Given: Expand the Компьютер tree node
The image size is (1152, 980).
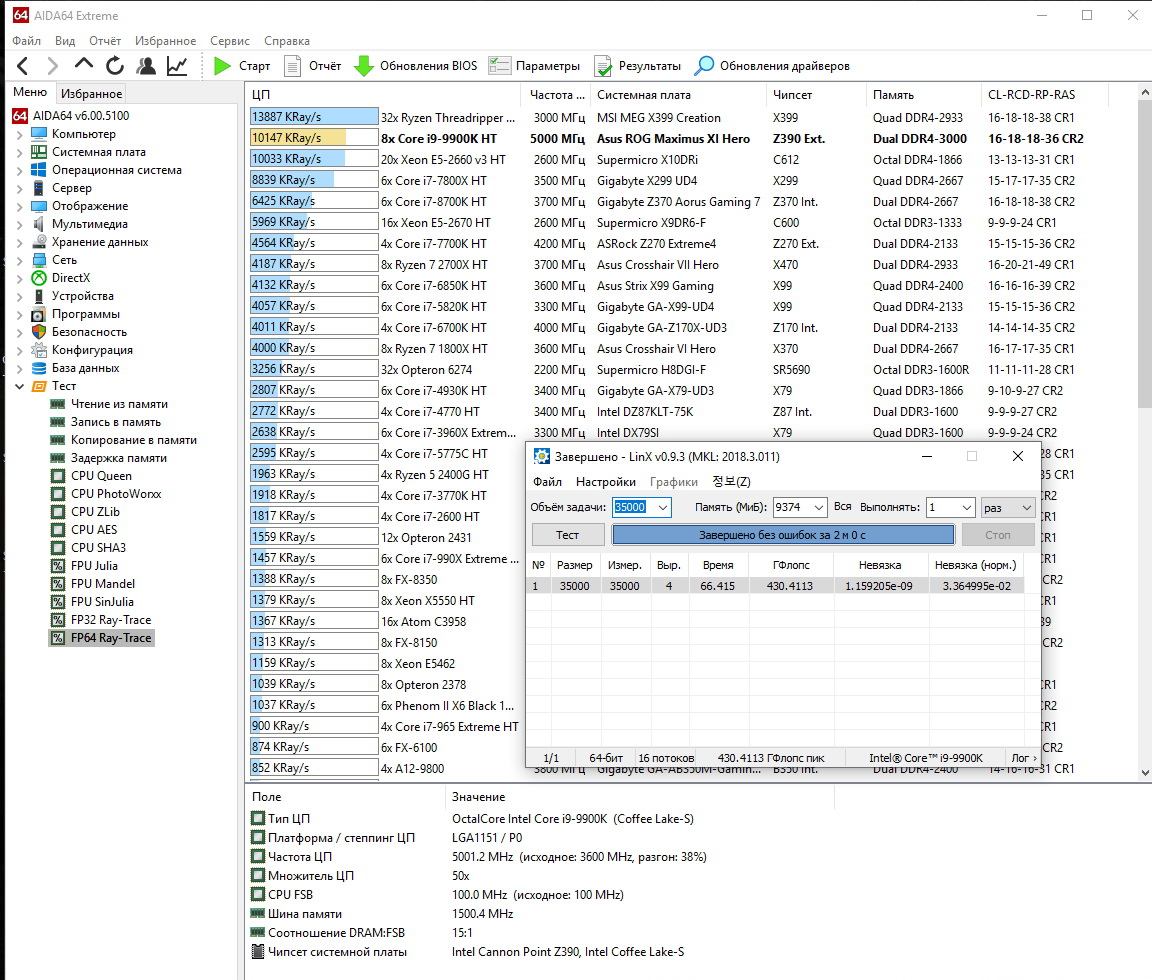Looking at the screenshot, I should (x=20, y=134).
